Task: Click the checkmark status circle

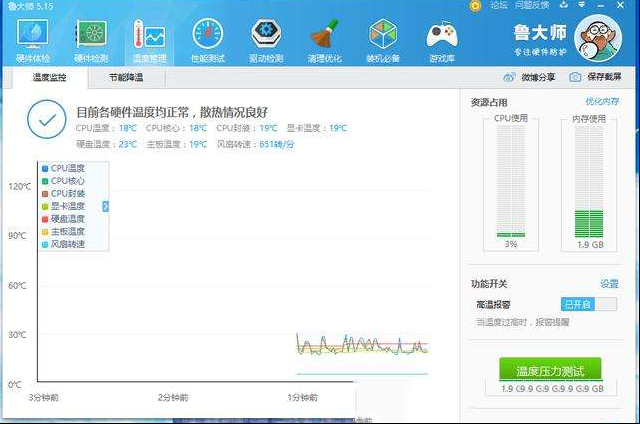Action: [x=47, y=119]
